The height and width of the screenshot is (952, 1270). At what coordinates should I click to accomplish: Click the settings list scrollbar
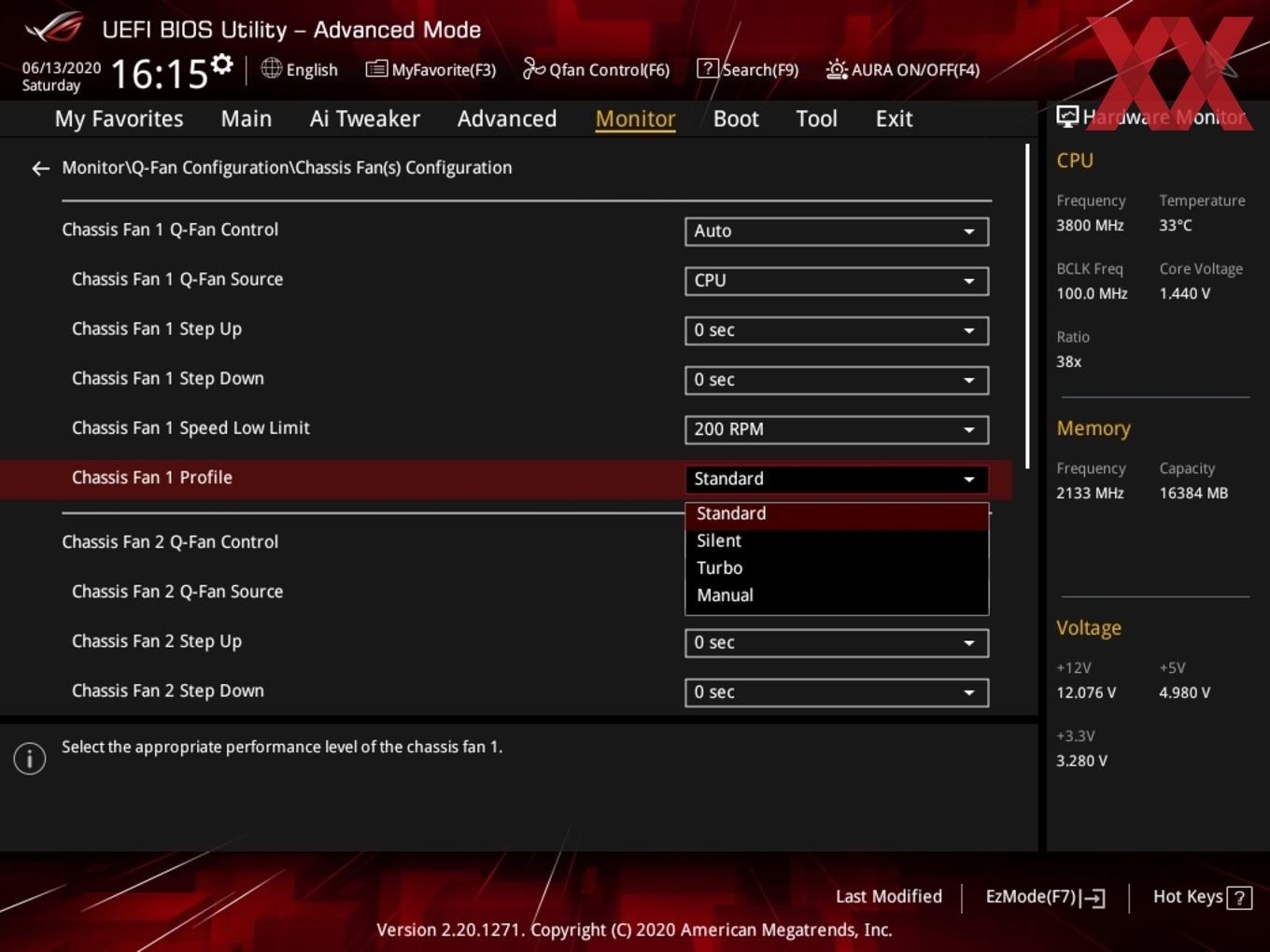(1027, 306)
